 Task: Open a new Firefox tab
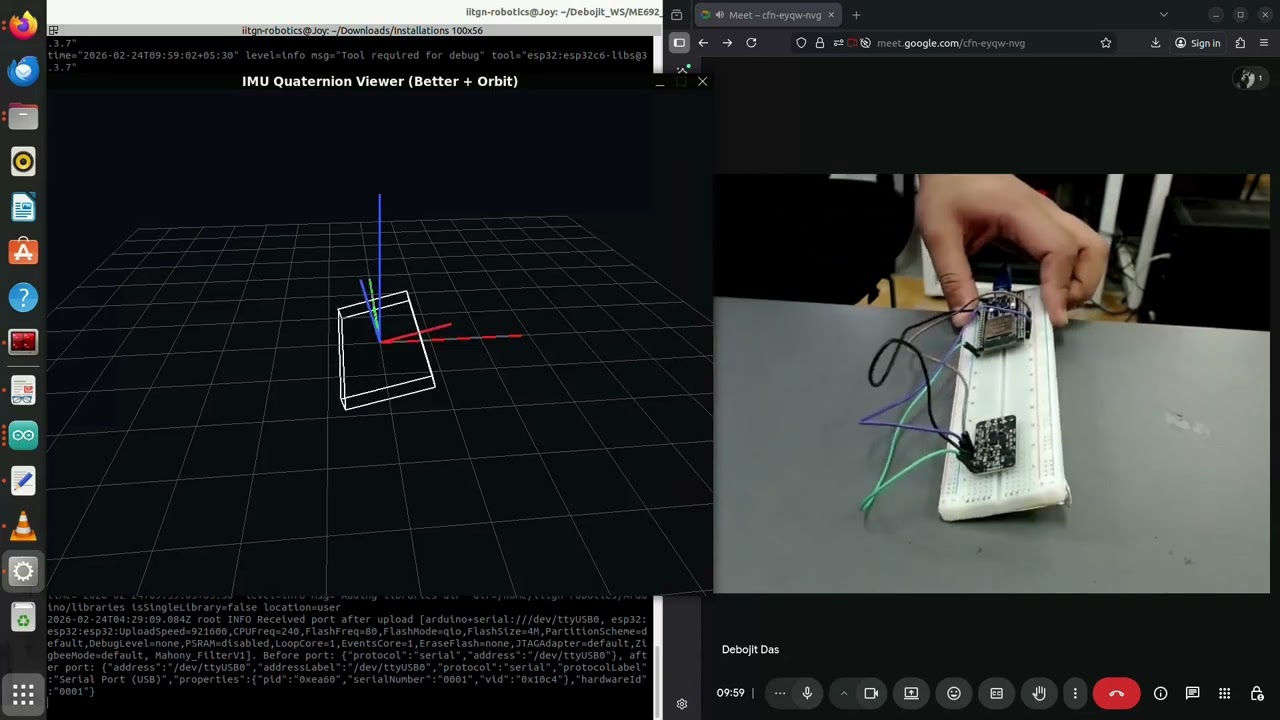[856, 15]
